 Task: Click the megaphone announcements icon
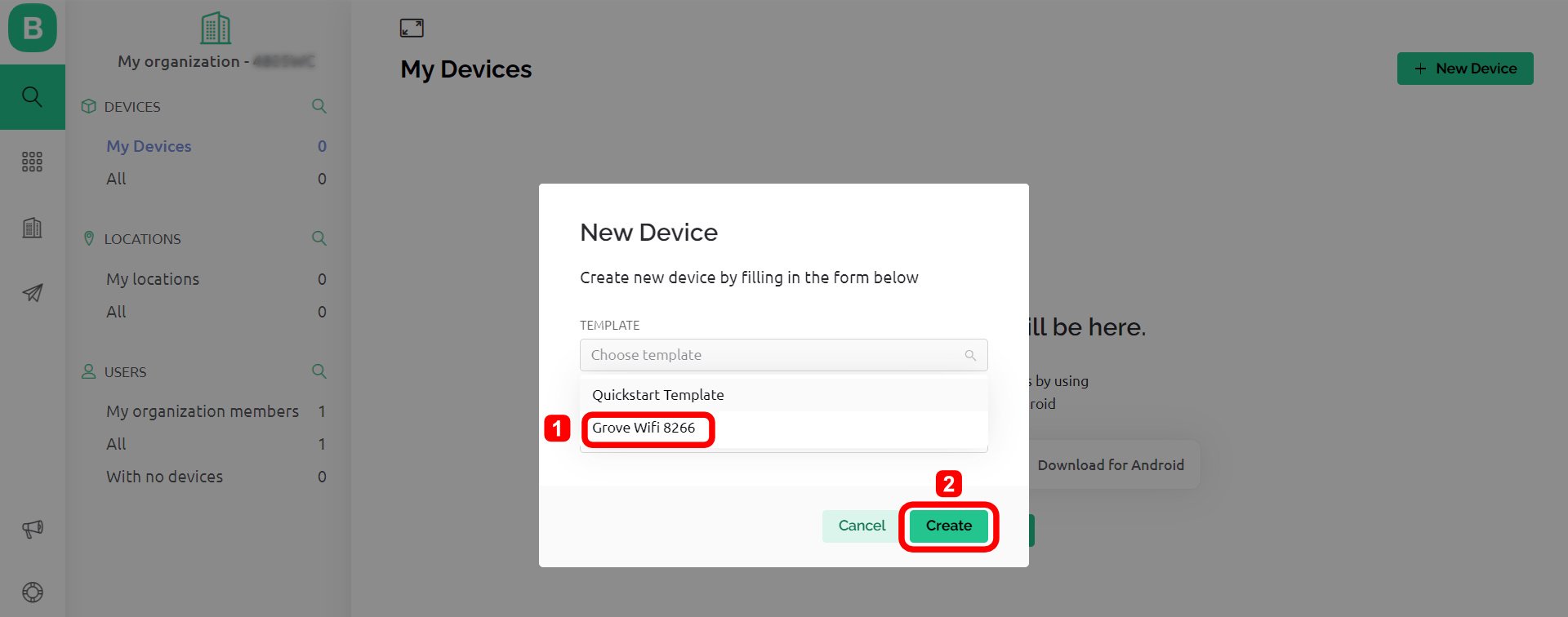32,528
